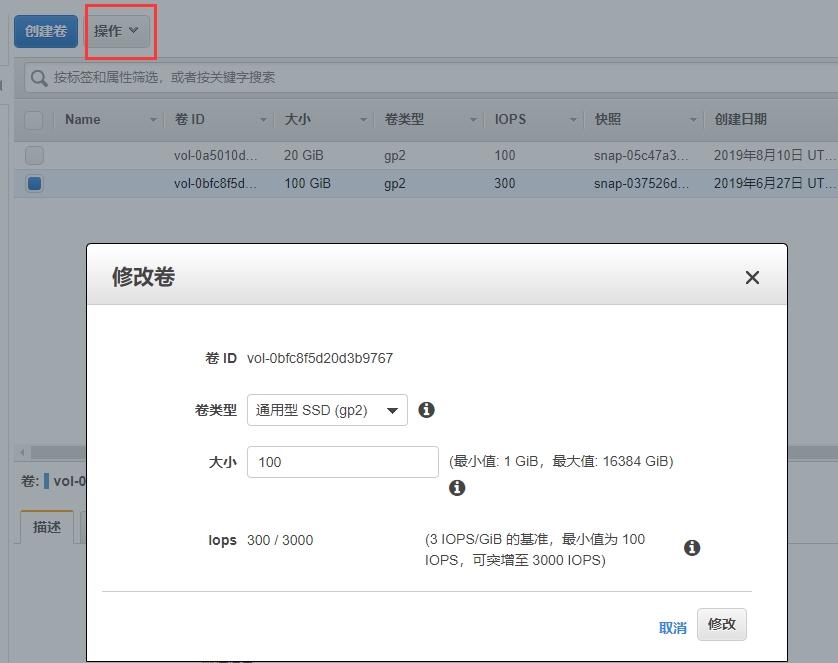838x663 pixels.
Task: Click the 大小 size input field
Action: 342,462
